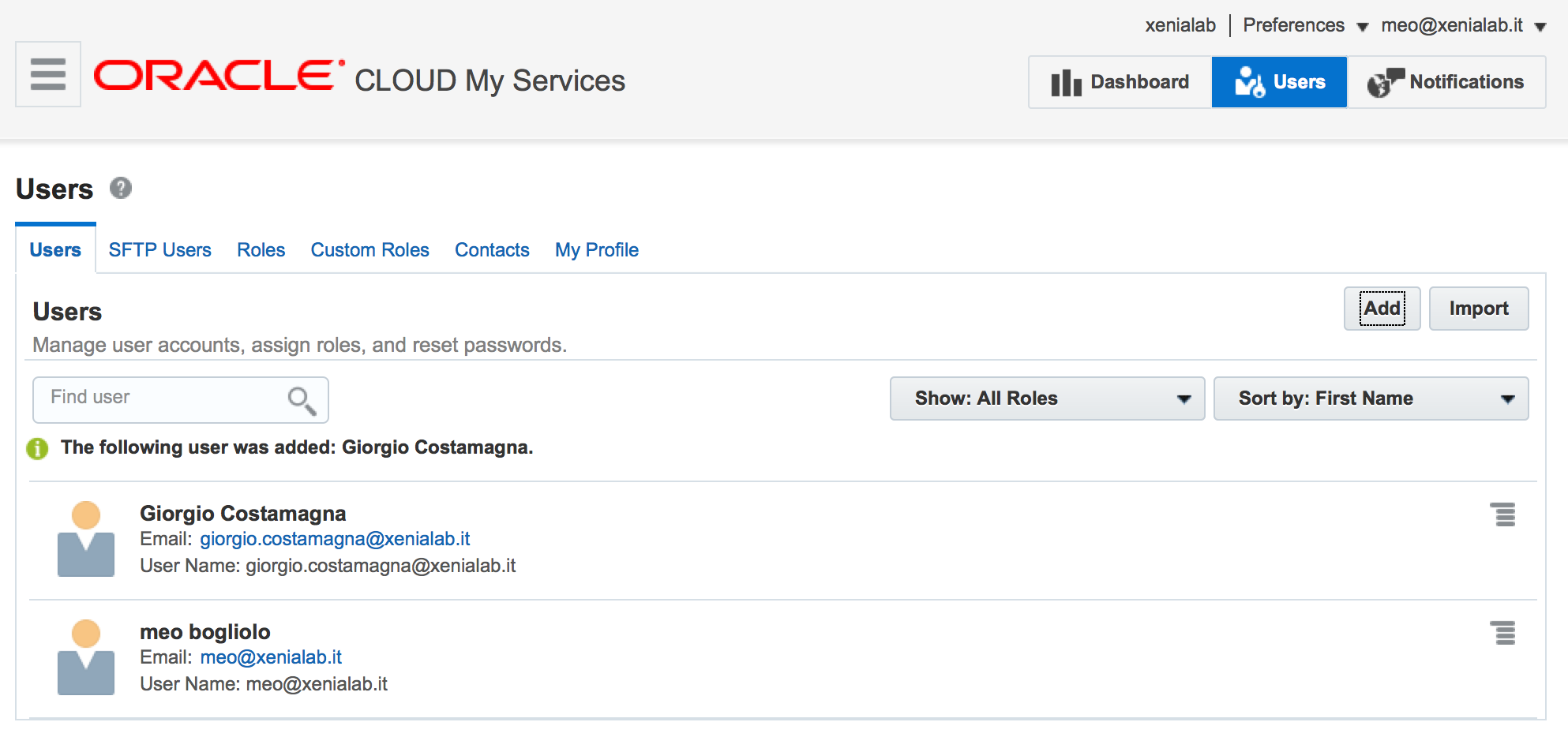Click meo@xenialab.it email link in list
This screenshot has height=737, width=1568.
pyautogui.click(x=271, y=657)
